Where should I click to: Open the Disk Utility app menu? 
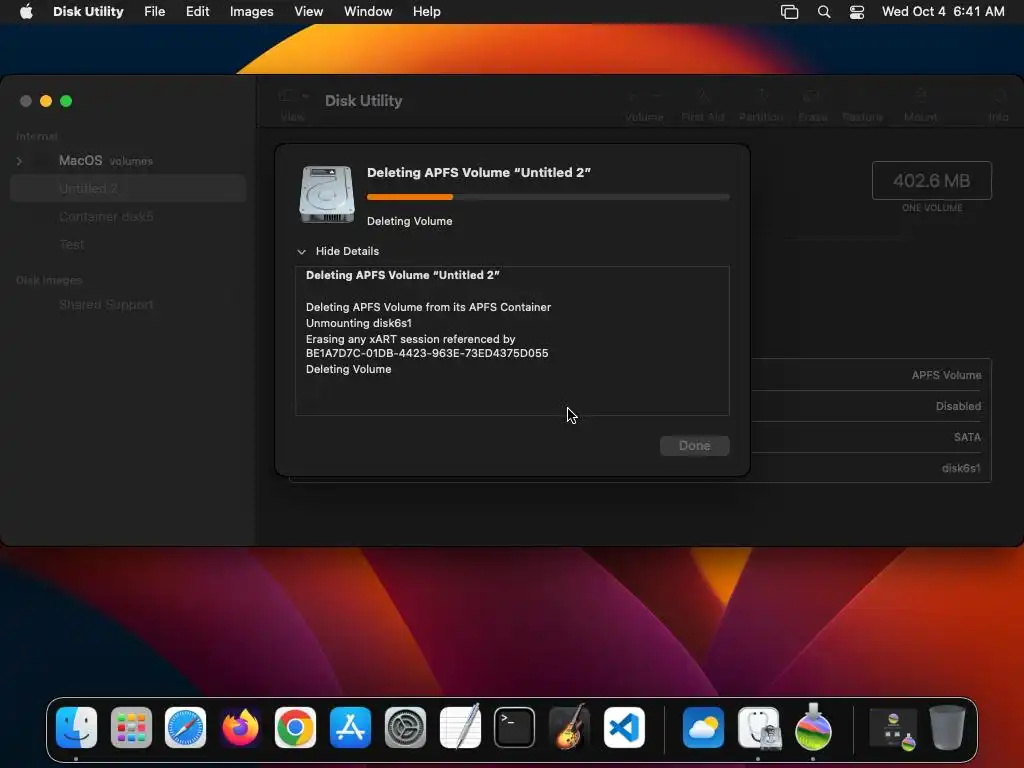tap(88, 12)
